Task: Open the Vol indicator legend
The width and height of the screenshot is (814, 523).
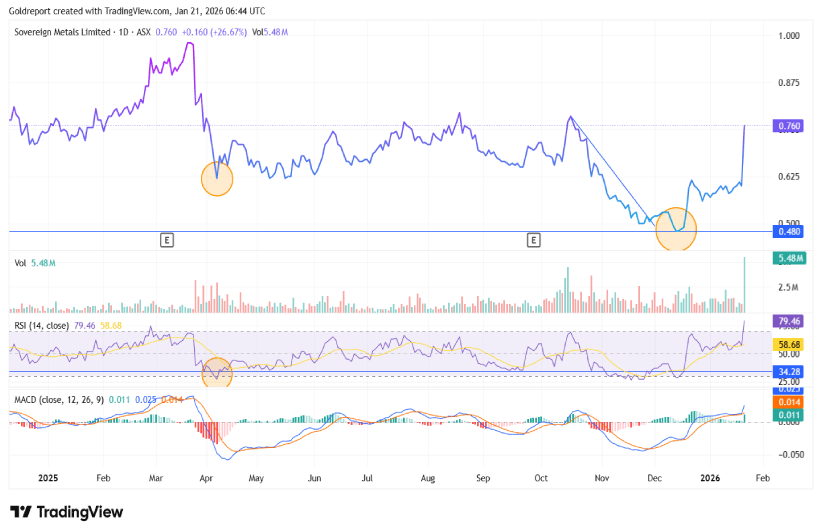Action: pyautogui.click(x=20, y=263)
